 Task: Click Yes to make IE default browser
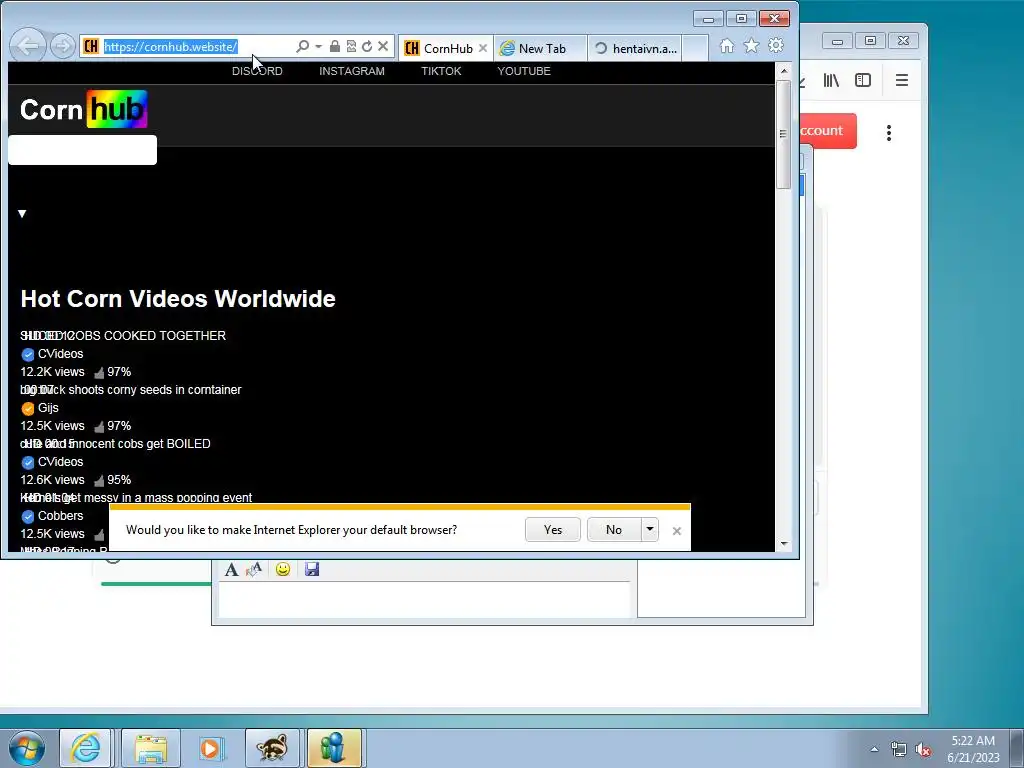pos(552,530)
